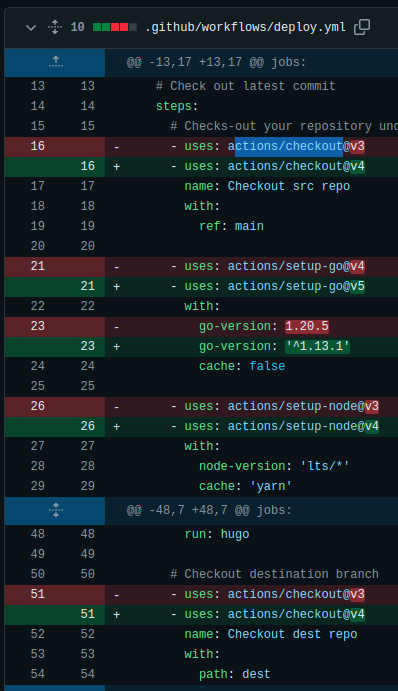Click 'Checkout dest repo' name value
Screen dimensions: 398x691
[x=292, y=634]
